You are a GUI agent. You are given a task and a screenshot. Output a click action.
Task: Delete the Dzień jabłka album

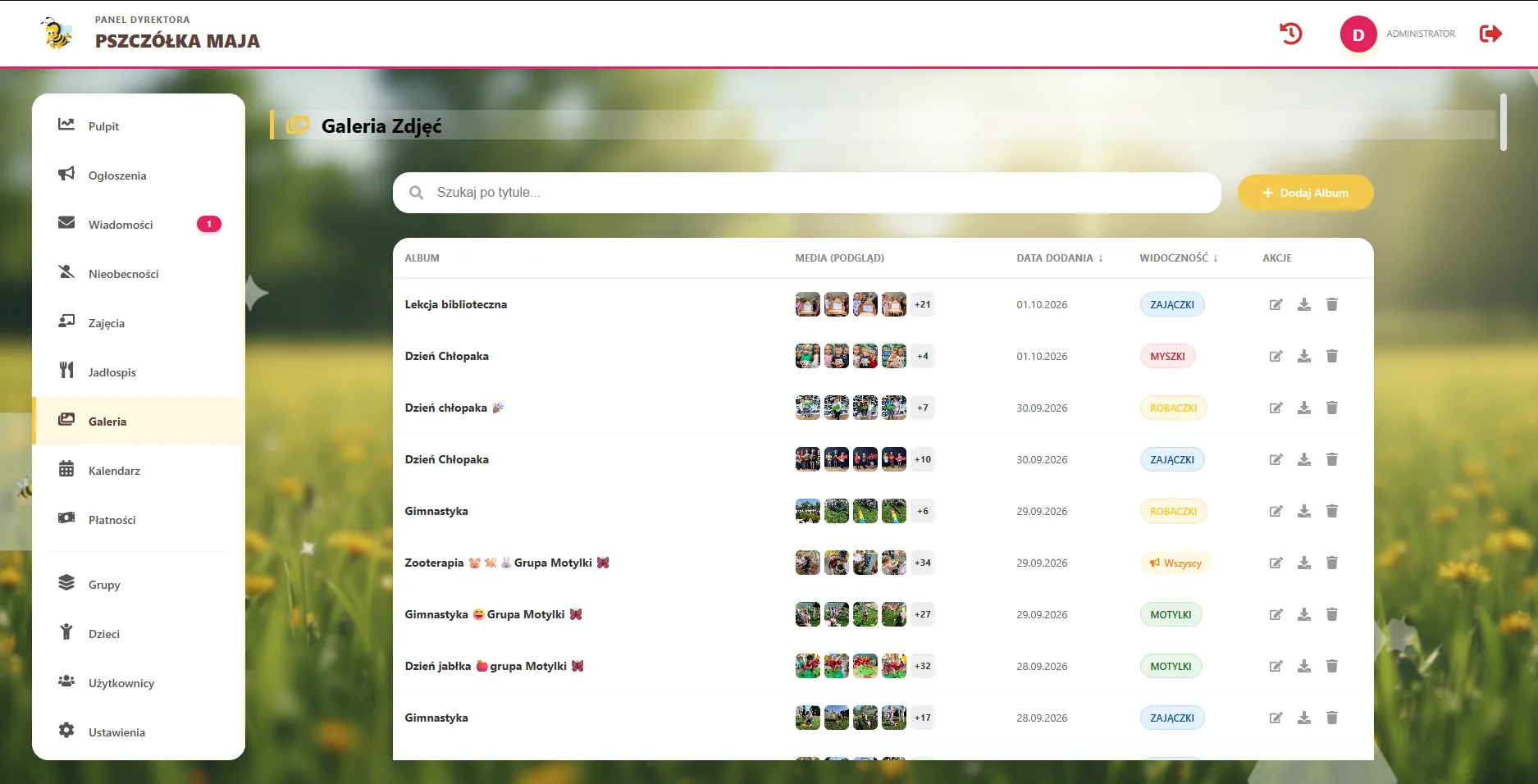[x=1332, y=667]
